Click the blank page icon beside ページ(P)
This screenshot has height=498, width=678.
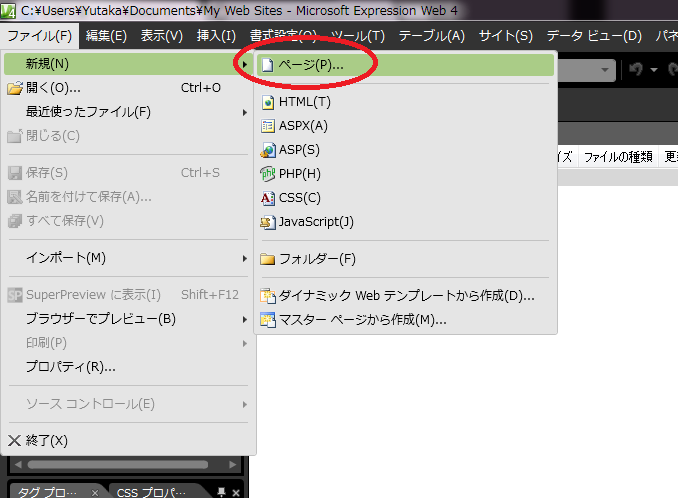[268, 65]
